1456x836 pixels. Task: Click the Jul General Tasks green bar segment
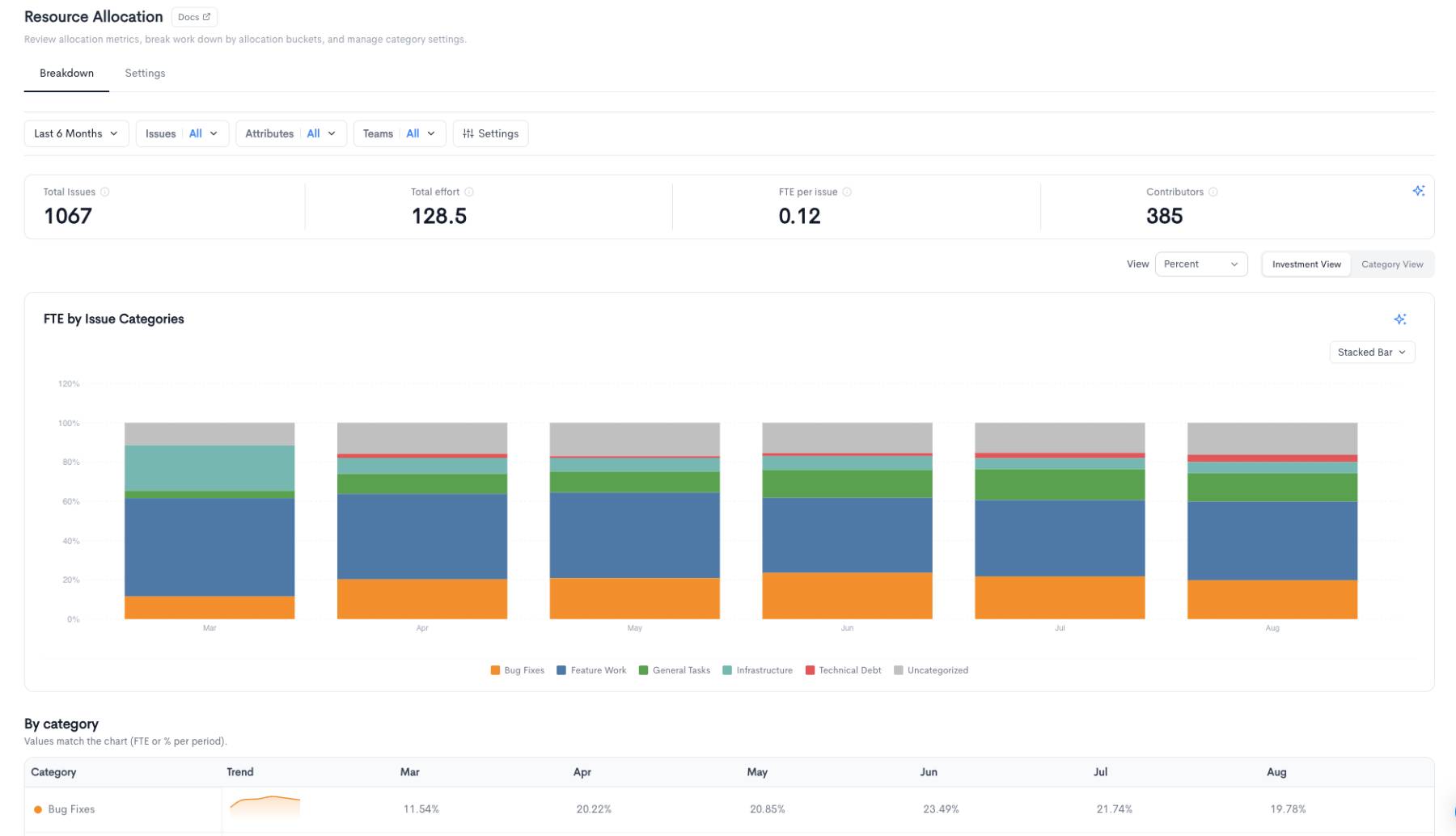tap(1060, 485)
